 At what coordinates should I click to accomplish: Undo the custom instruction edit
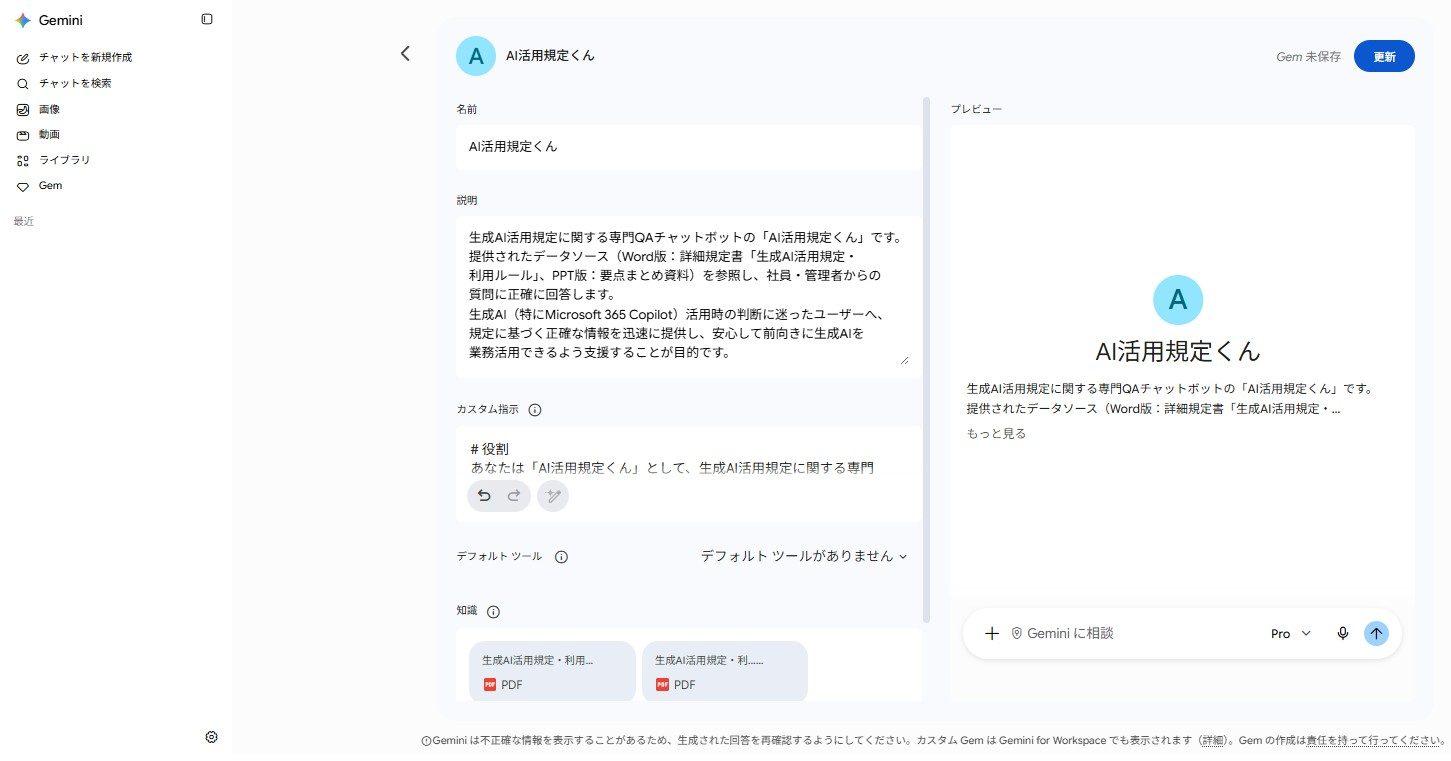(484, 496)
